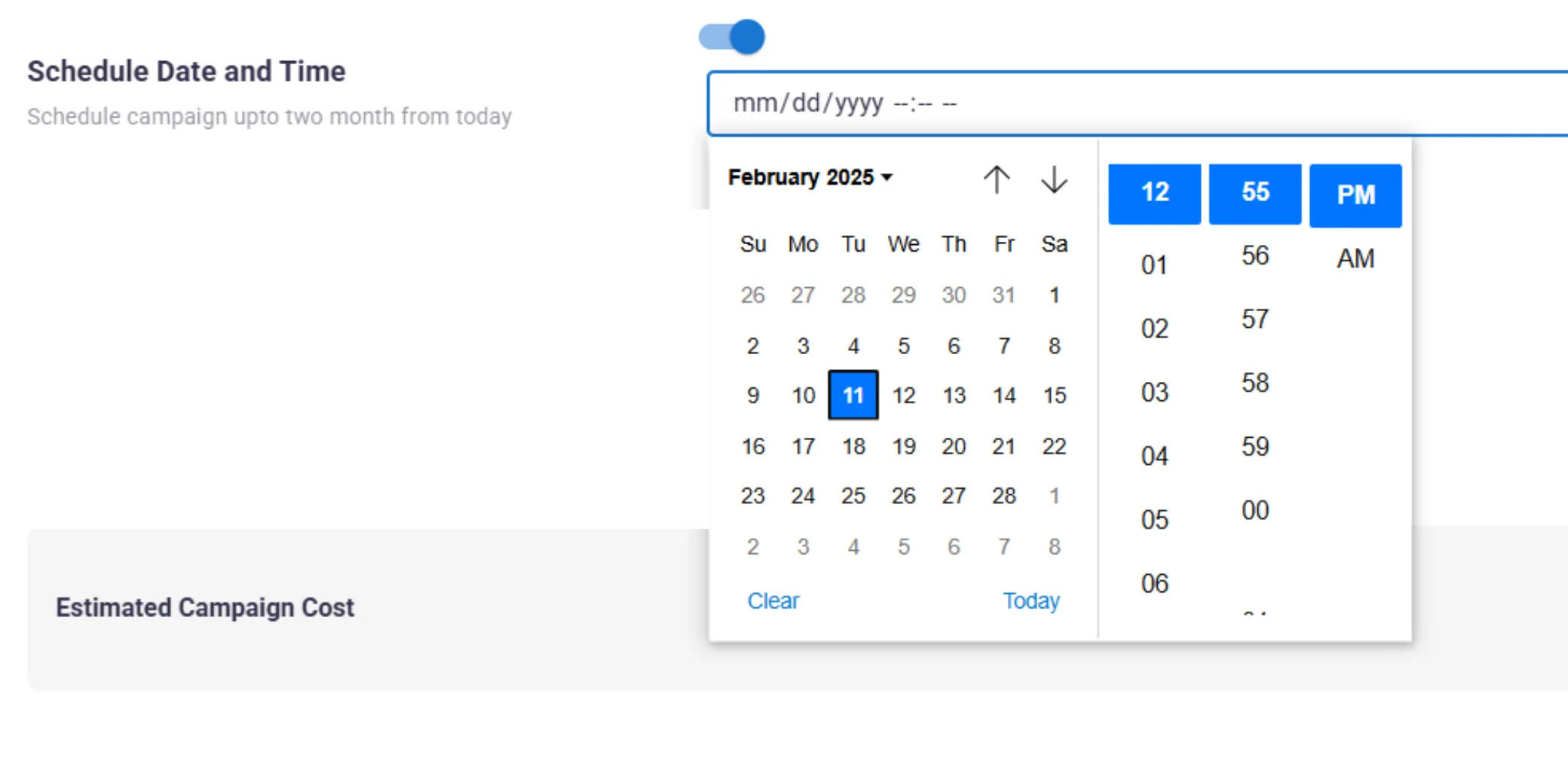Set the minutes to 56

tap(1255, 255)
